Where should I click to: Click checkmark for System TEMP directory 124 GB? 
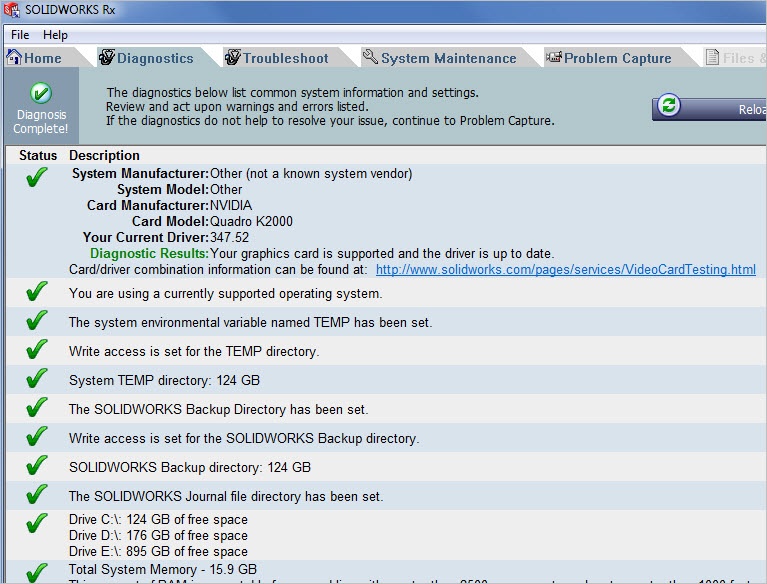37,378
